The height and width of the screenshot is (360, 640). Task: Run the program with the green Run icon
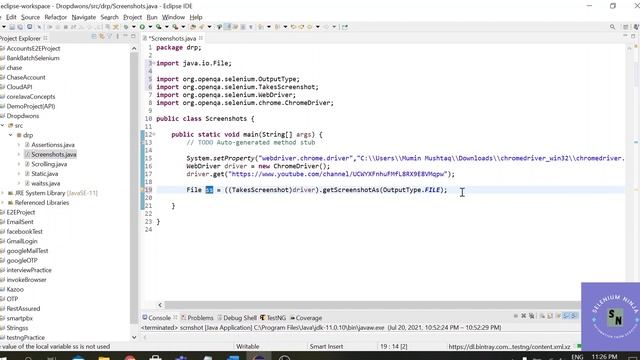coord(142,27)
